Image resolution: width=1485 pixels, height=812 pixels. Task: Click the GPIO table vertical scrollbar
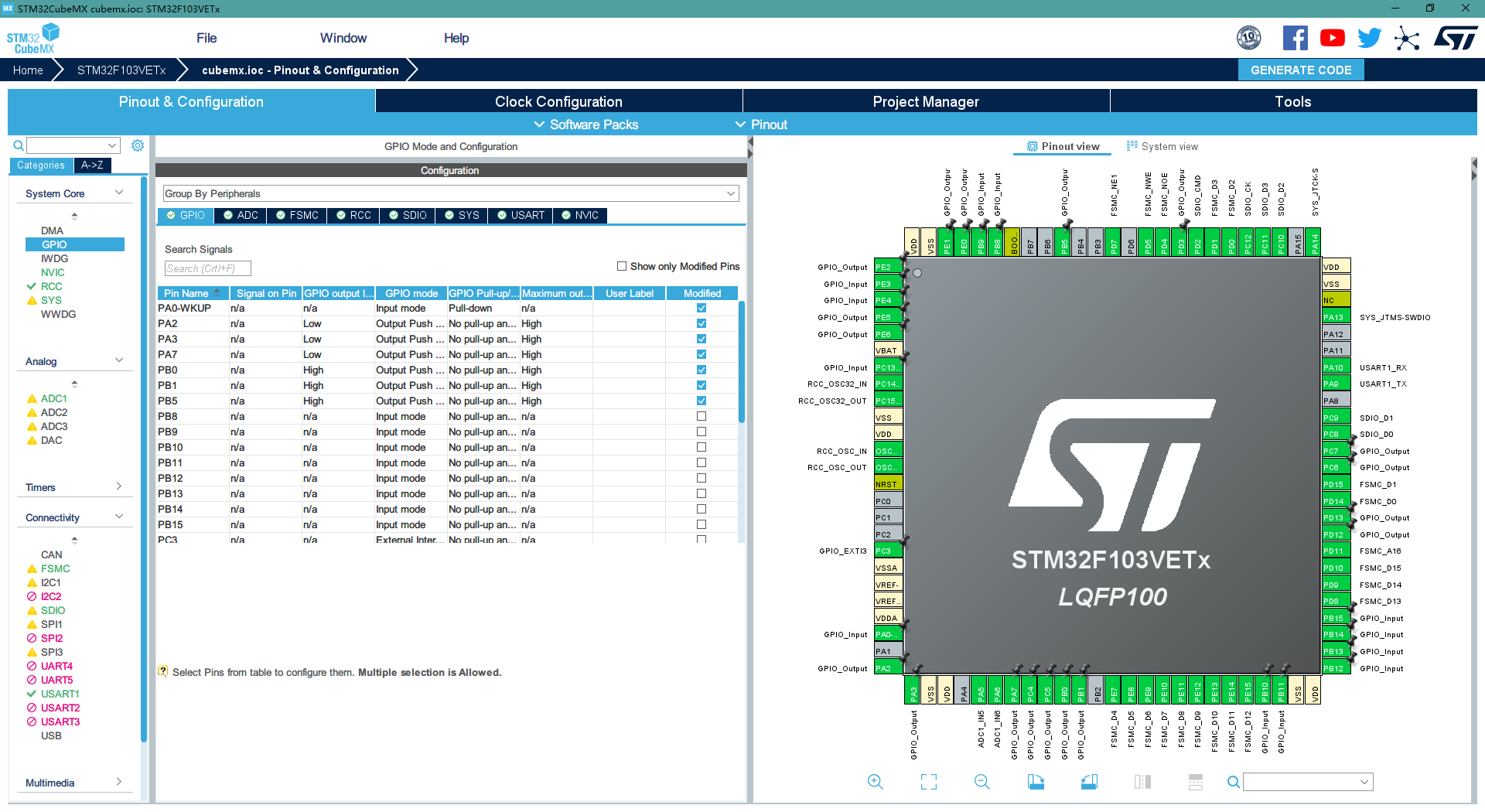pyautogui.click(x=742, y=362)
